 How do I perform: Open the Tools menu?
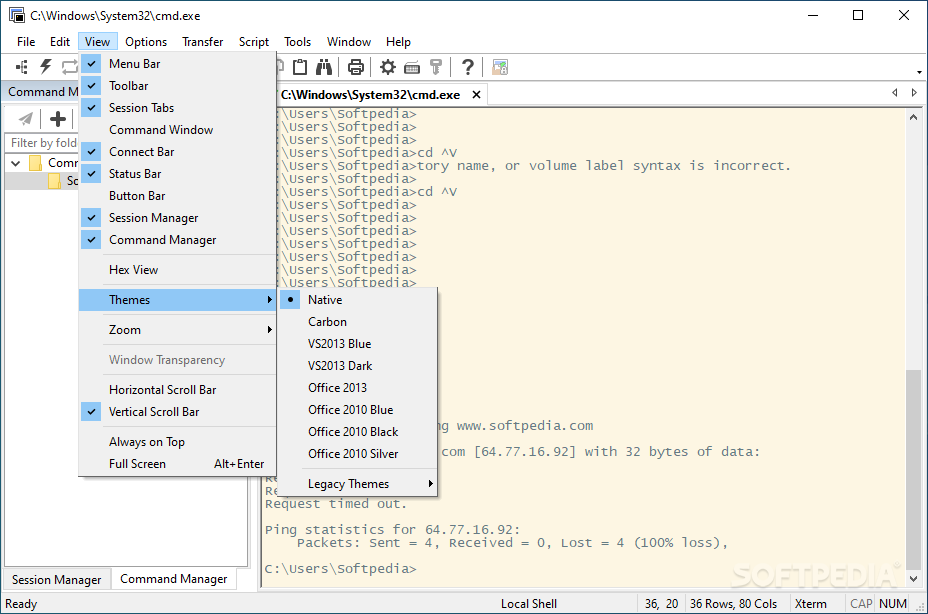pyautogui.click(x=297, y=41)
